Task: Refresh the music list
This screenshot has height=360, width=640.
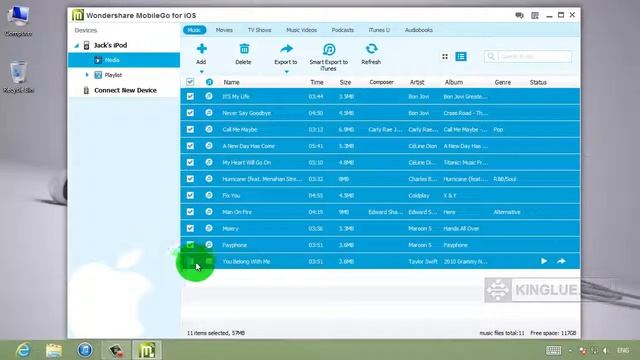Action: (371, 49)
